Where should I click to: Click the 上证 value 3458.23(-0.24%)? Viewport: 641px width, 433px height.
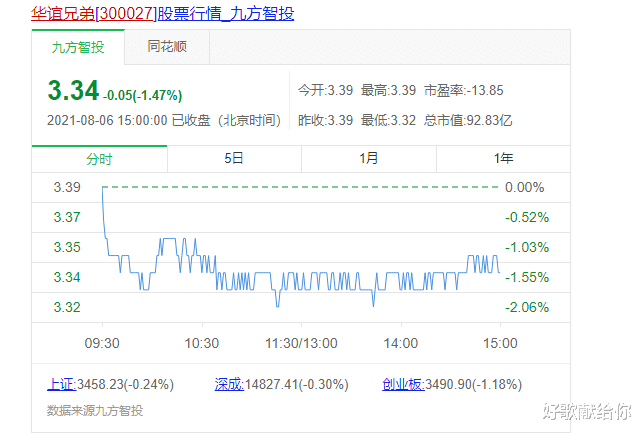[126, 384]
